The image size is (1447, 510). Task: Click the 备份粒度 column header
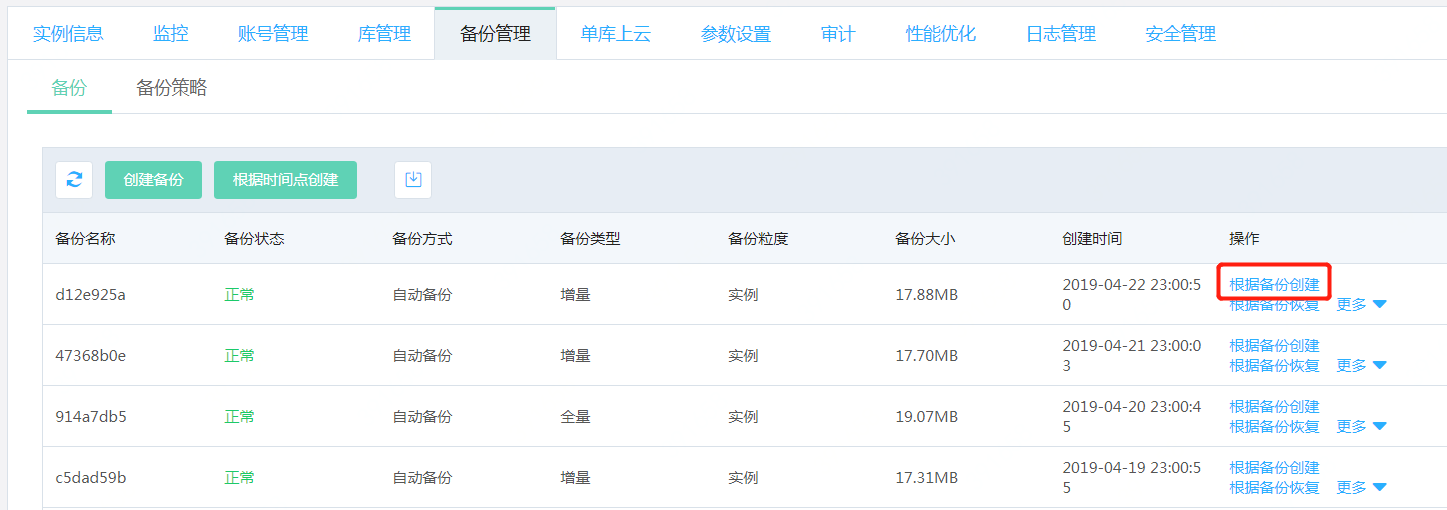pyautogui.click(x=758, y=239)
